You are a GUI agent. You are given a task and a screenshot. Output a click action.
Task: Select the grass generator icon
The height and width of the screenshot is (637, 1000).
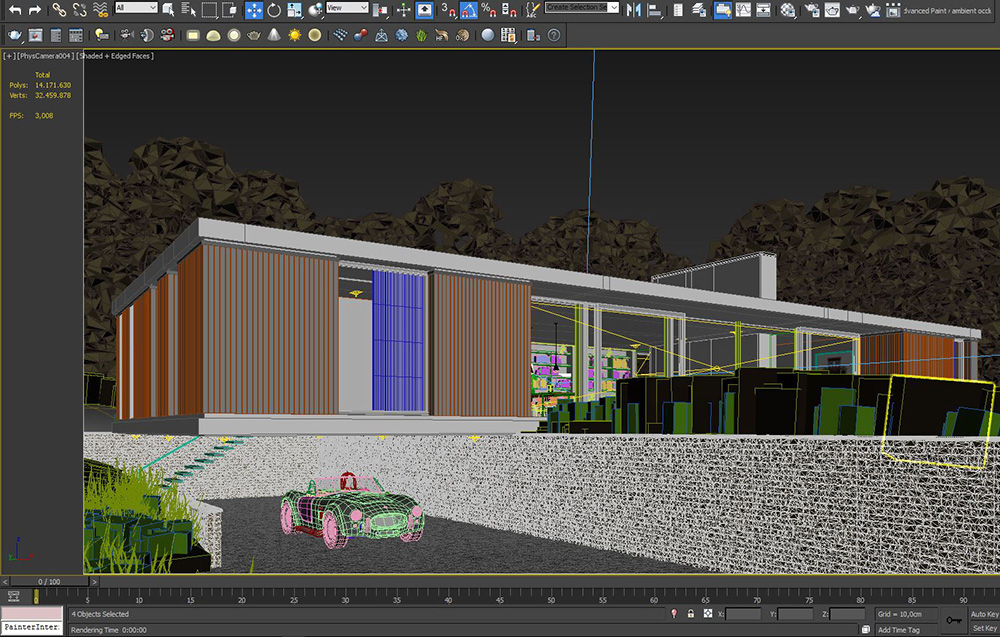pos(422,35)
